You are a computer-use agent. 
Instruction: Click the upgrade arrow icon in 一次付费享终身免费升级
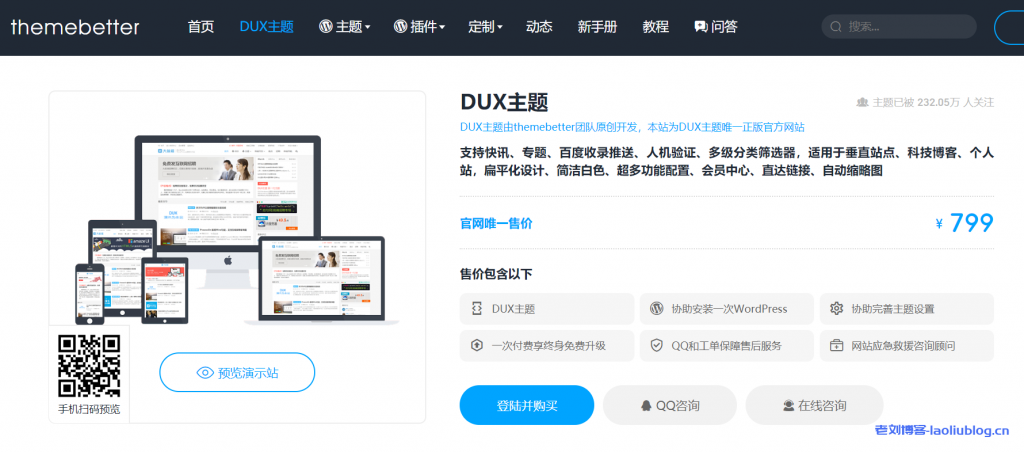[x=477, y=346]
